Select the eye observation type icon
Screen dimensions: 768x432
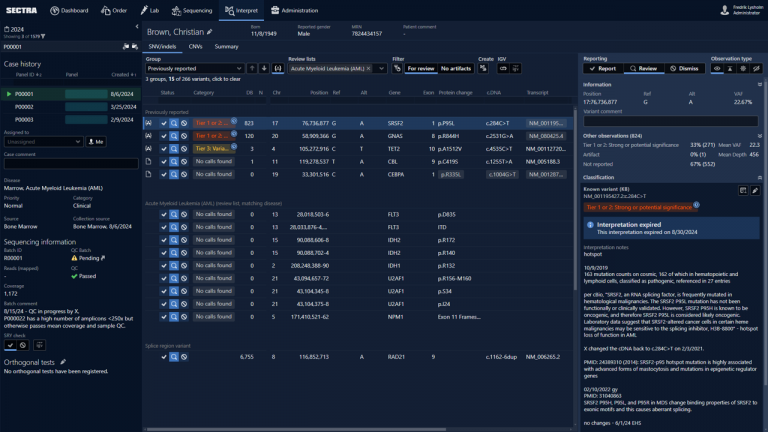[x=718, y=68]
